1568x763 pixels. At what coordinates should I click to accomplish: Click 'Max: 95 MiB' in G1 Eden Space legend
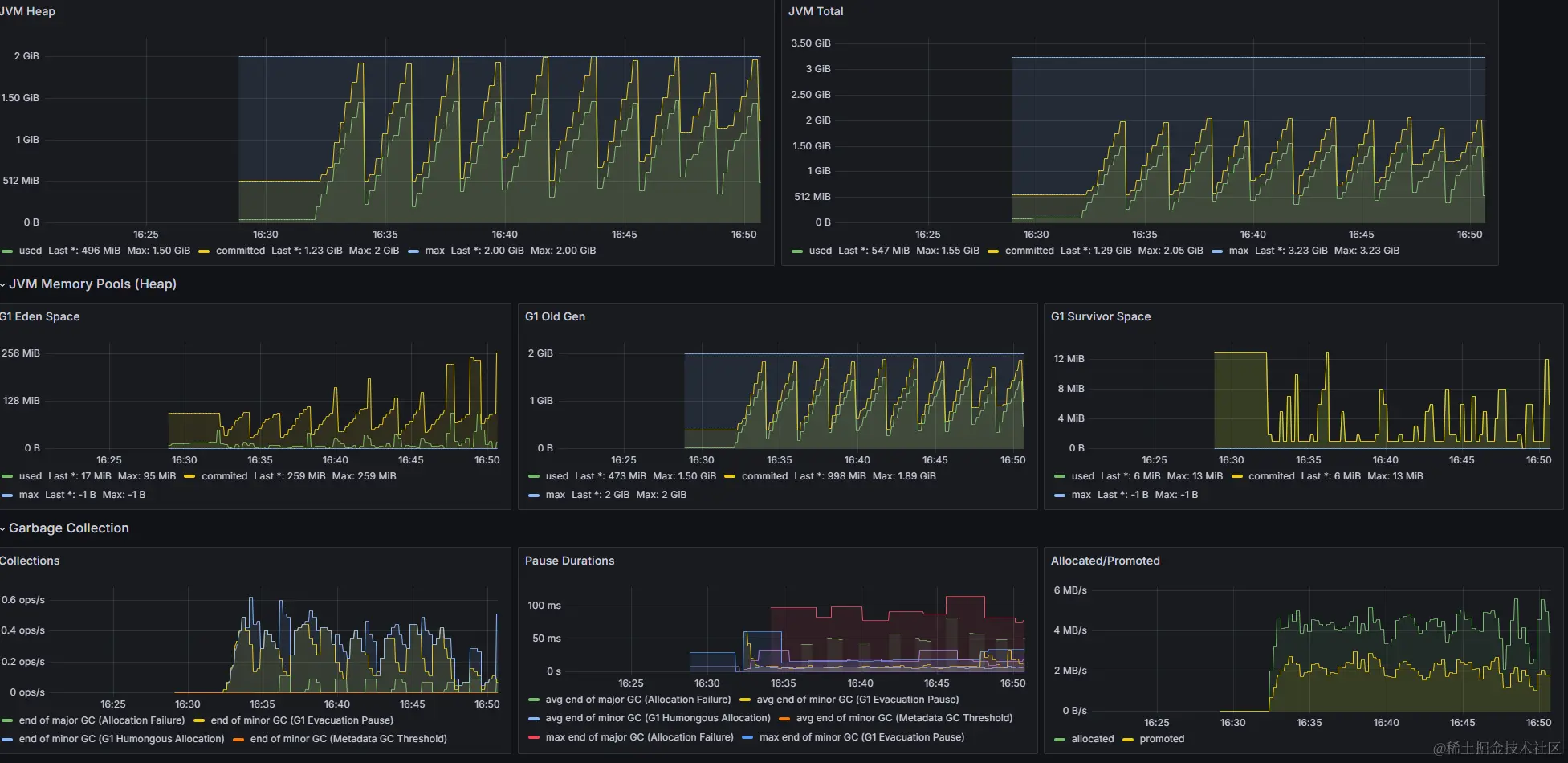coord(147,476)
